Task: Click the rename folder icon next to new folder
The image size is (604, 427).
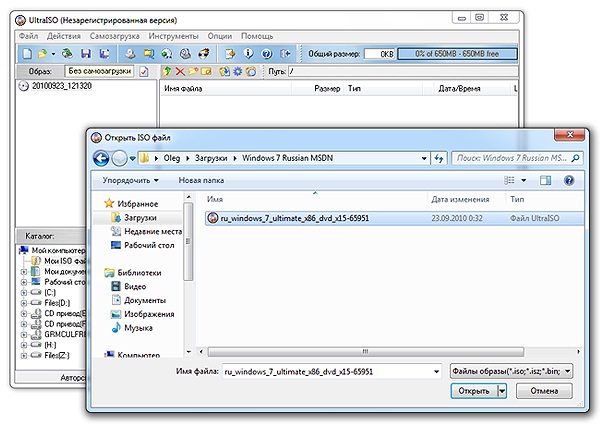Action: [206, 71]
